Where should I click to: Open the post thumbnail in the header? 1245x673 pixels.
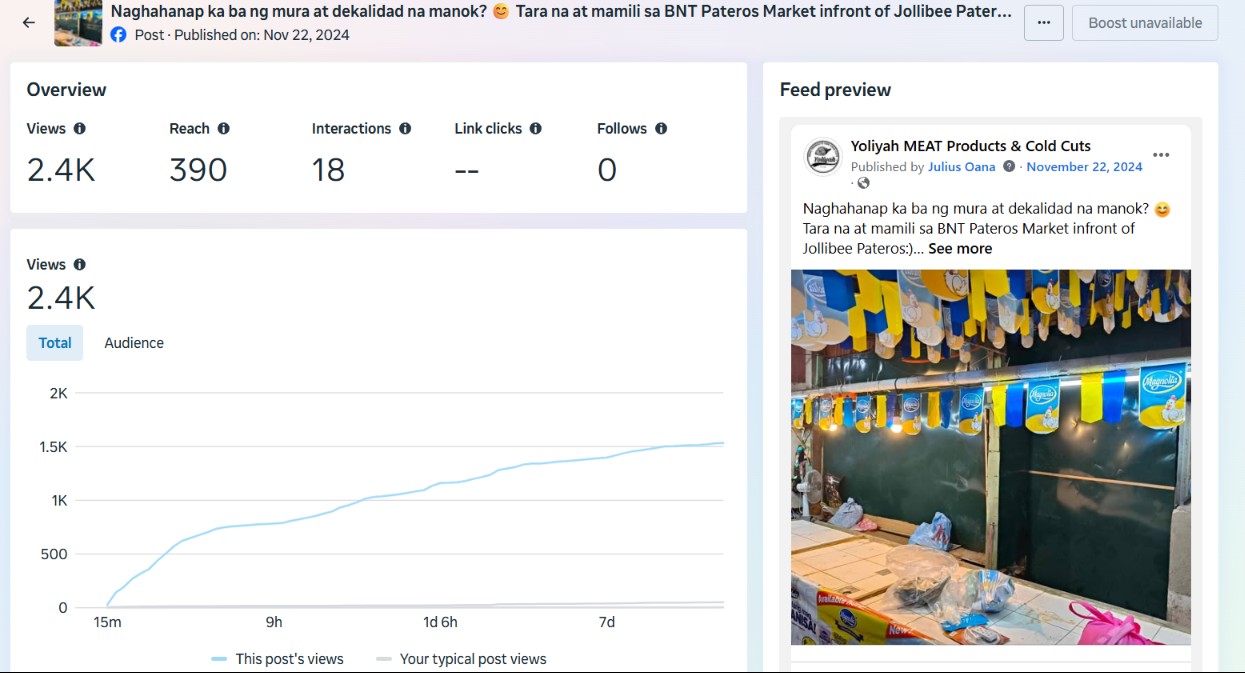(78, 23)
